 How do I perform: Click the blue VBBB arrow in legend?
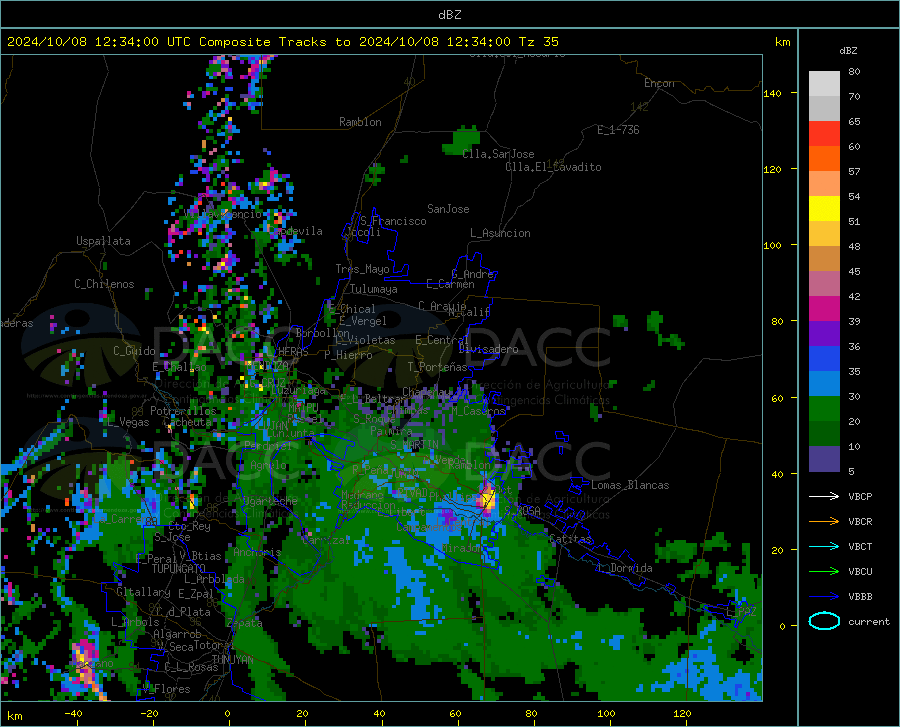824,597
